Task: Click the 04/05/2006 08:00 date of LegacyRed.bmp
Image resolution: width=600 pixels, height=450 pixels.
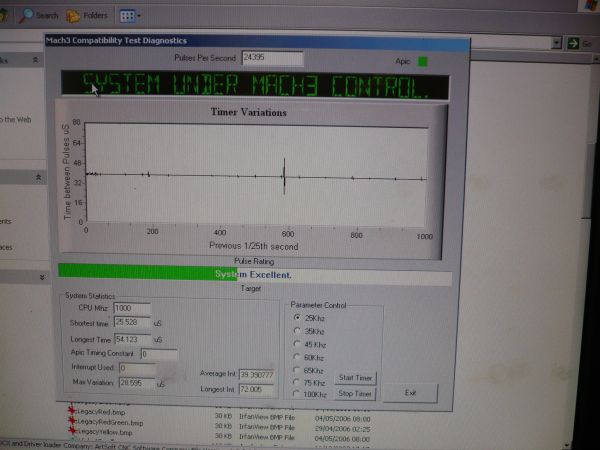Action: (342, 419)
